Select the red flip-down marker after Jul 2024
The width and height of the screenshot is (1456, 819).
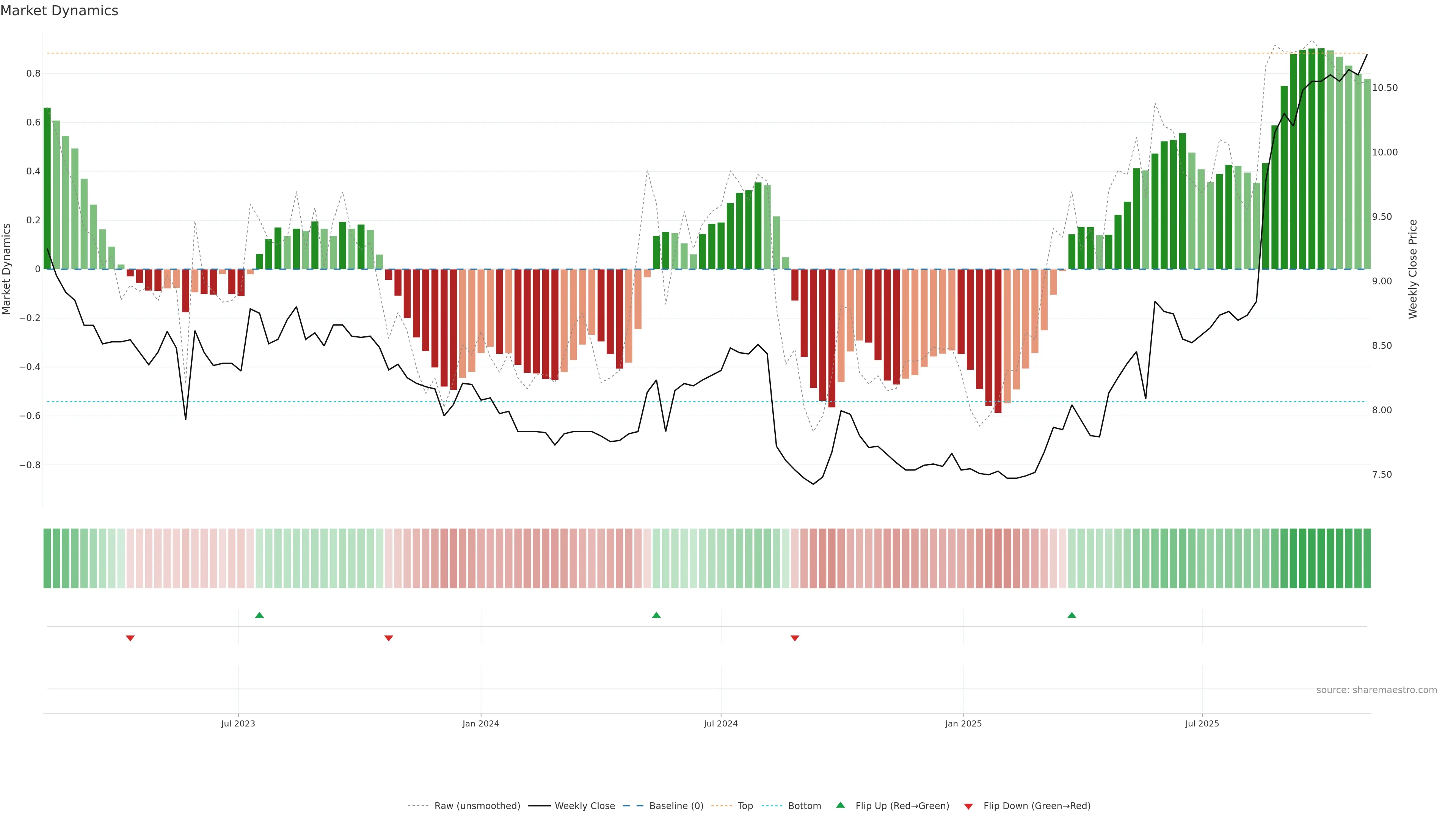[795, 638]
